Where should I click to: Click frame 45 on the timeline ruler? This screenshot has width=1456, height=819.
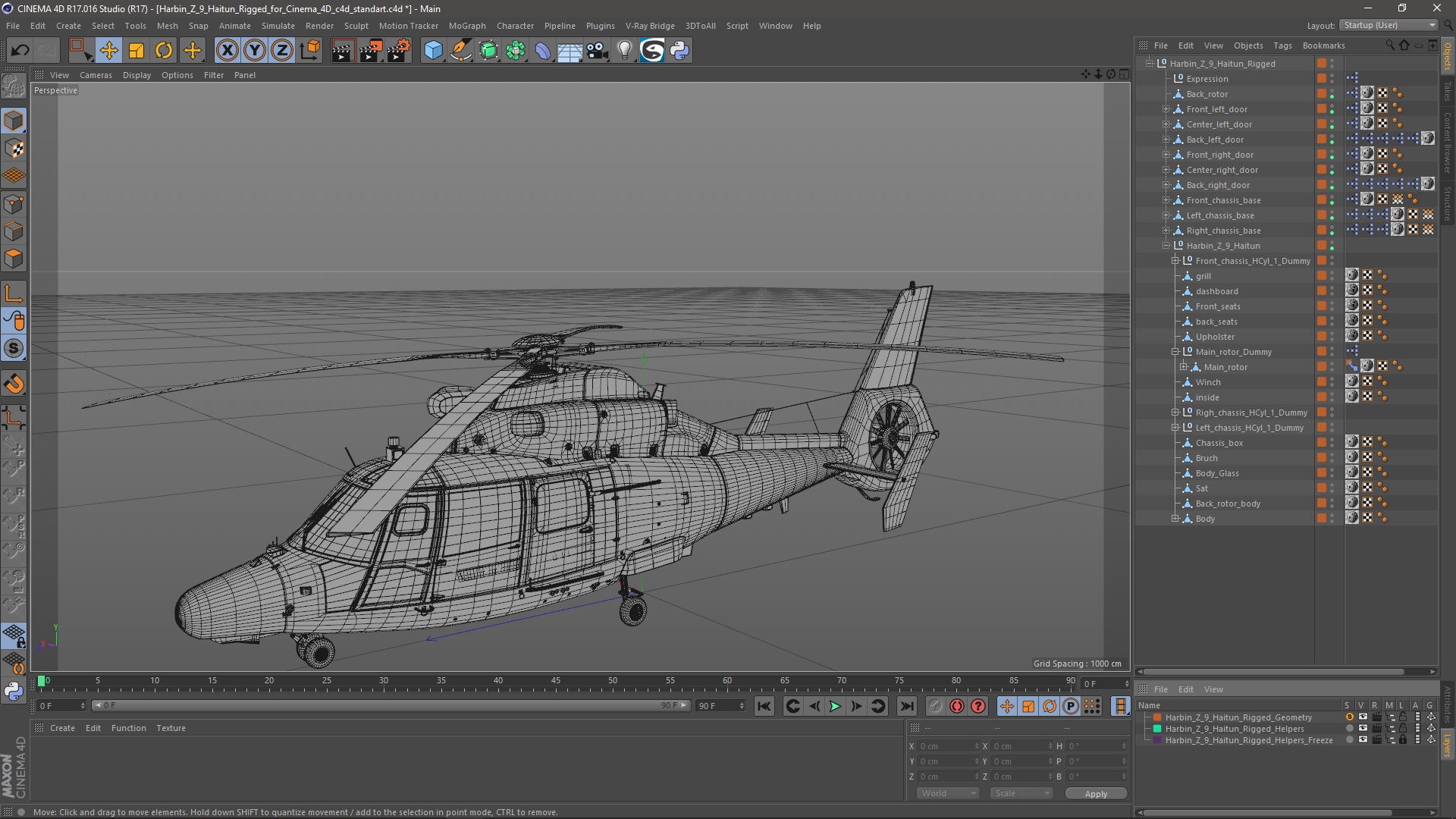coord(555,681)
